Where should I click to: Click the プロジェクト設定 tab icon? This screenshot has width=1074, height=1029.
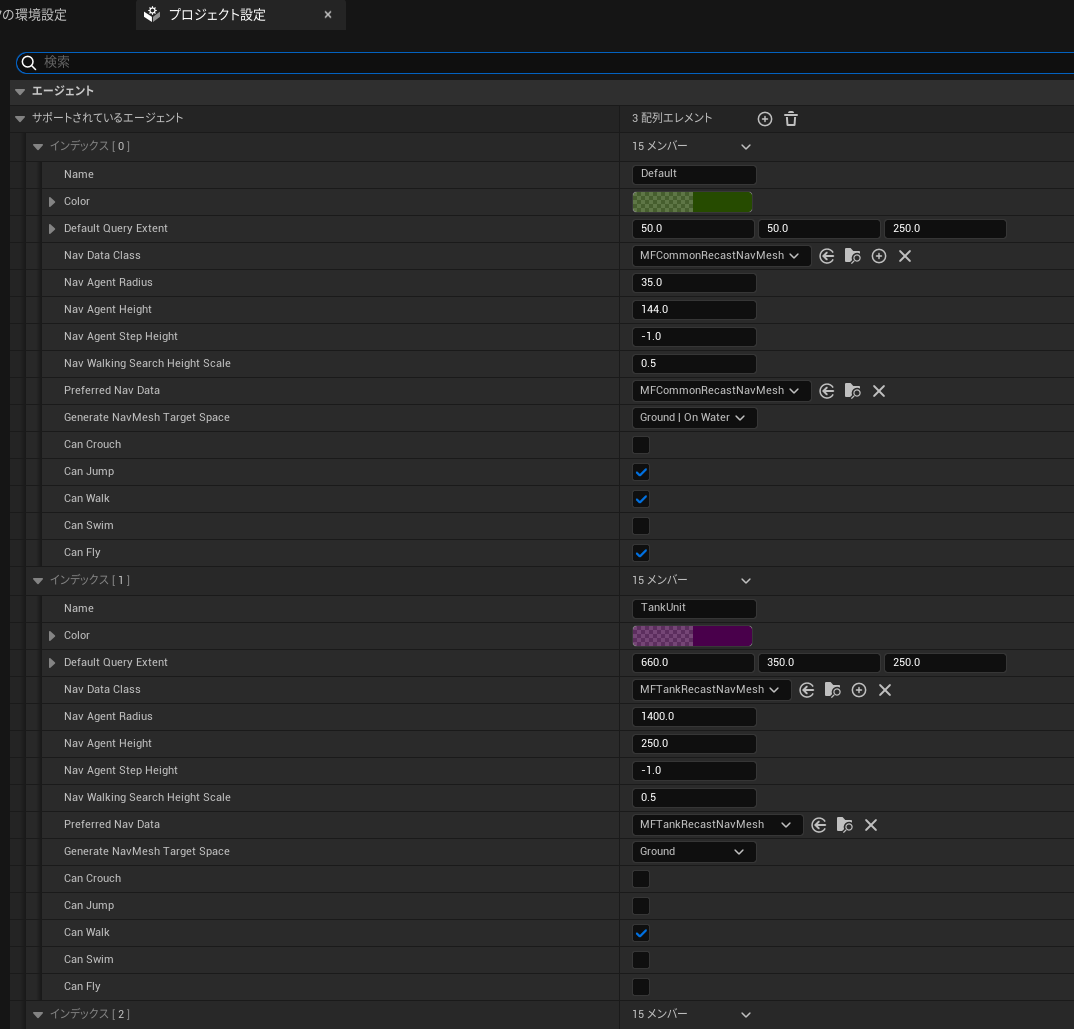[152, 14]
